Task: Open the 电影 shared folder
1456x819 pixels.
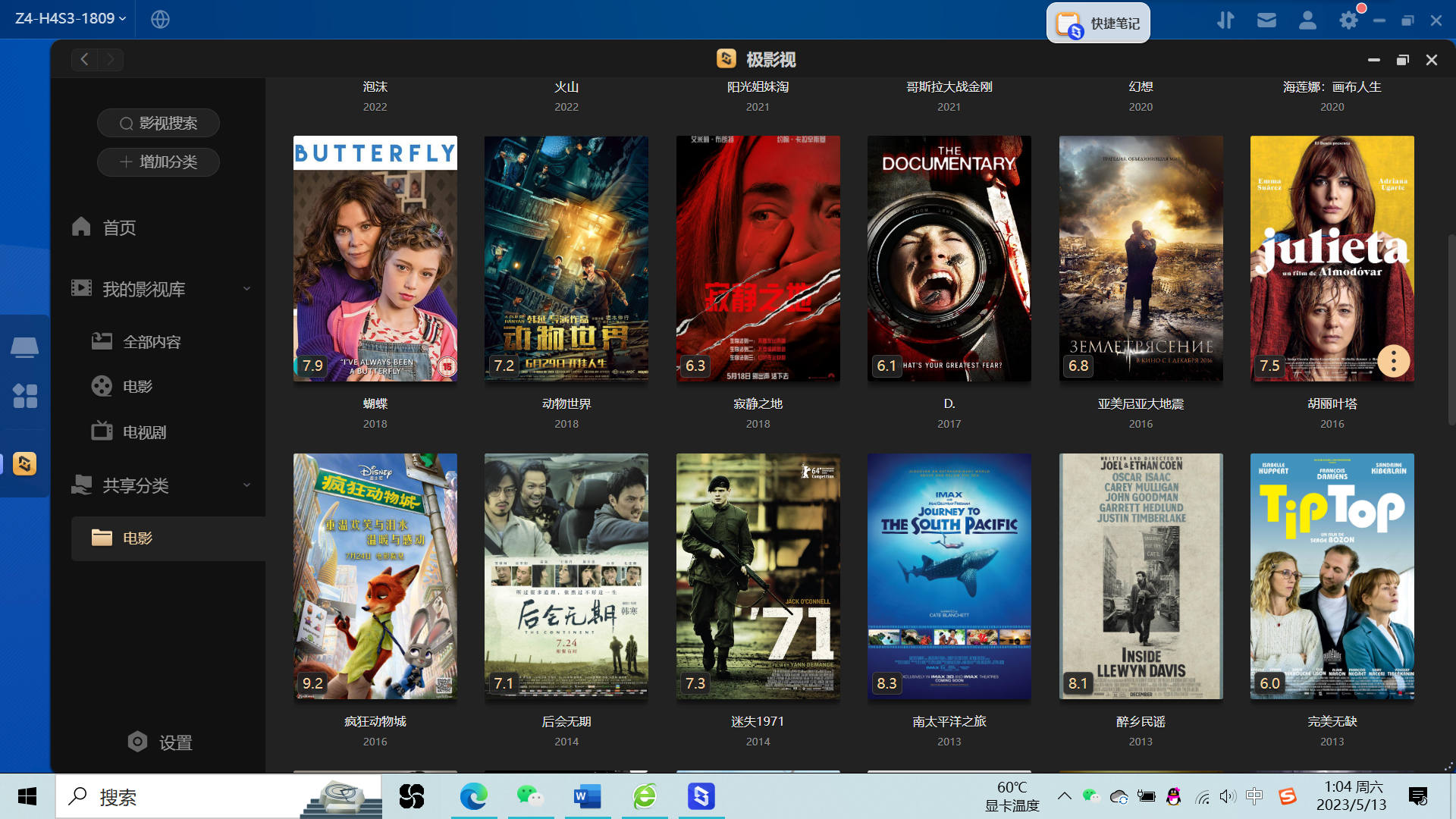Action: tap(168, 538)
